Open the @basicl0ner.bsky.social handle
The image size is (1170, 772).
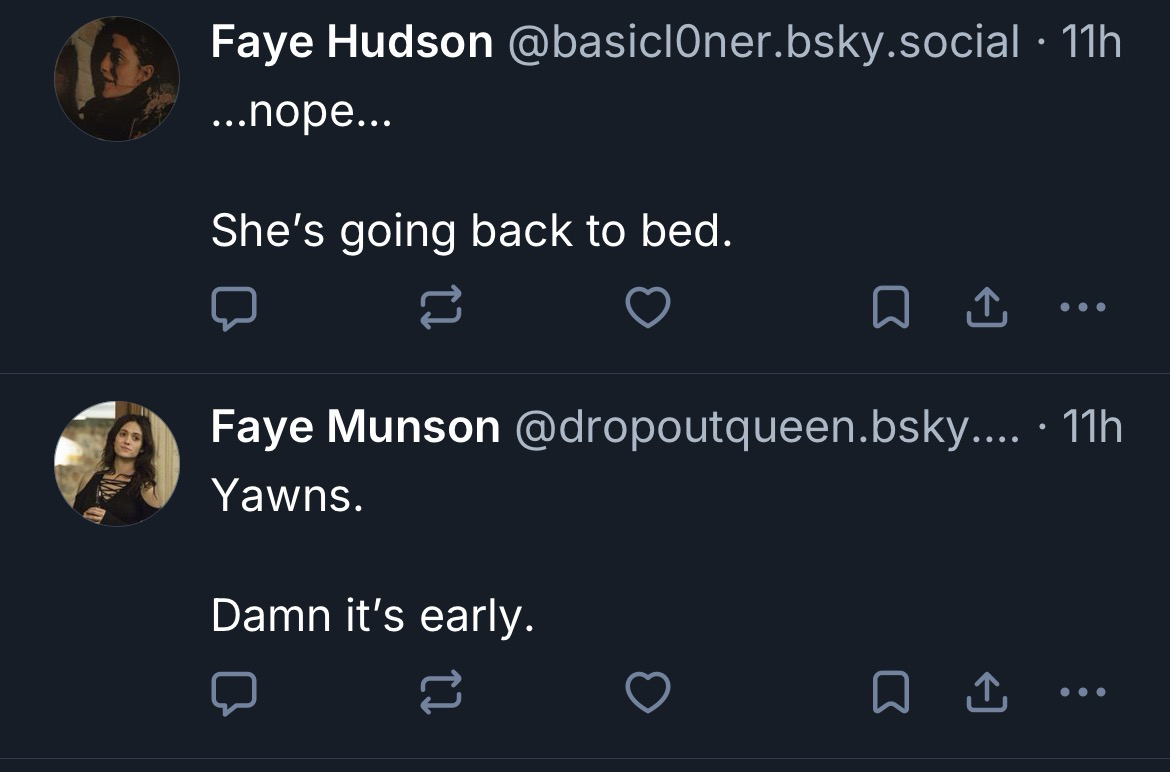(x=764, y=43)
